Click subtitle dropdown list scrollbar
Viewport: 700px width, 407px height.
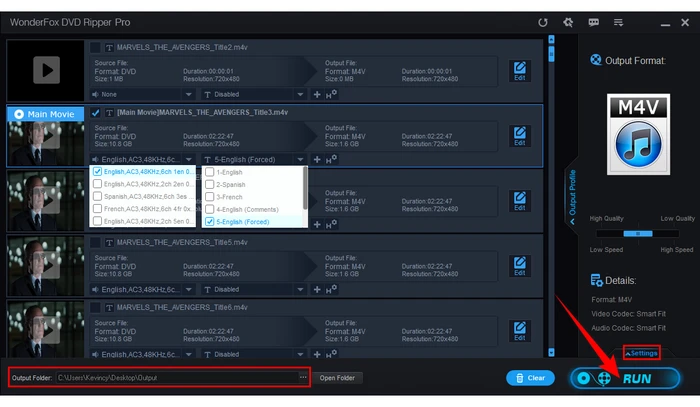point(305,188)
